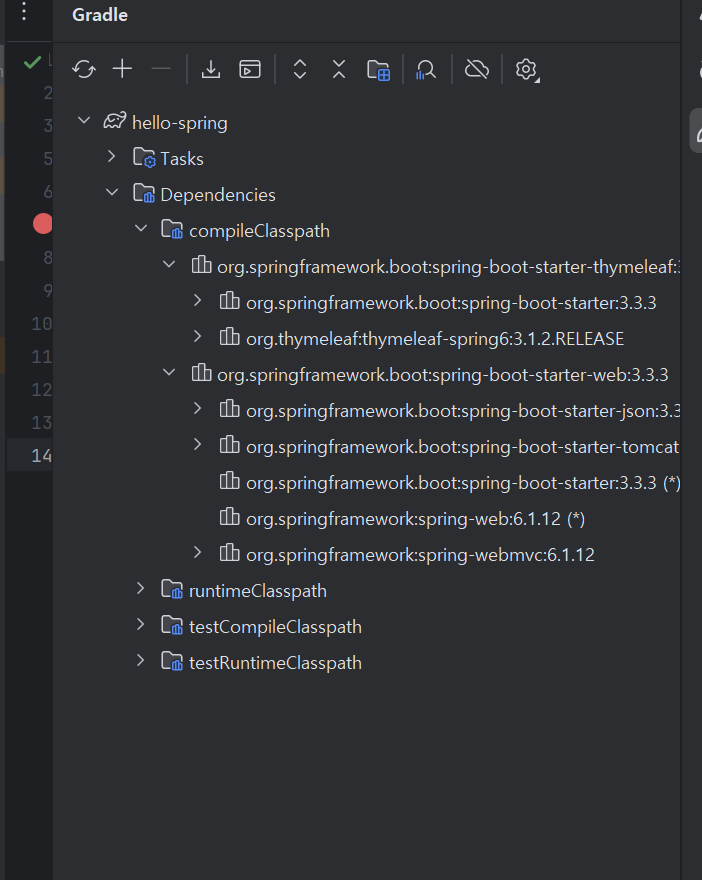Click the Download Sources icon
Viewport: 702px width, 880px height.
pos(211,70)
